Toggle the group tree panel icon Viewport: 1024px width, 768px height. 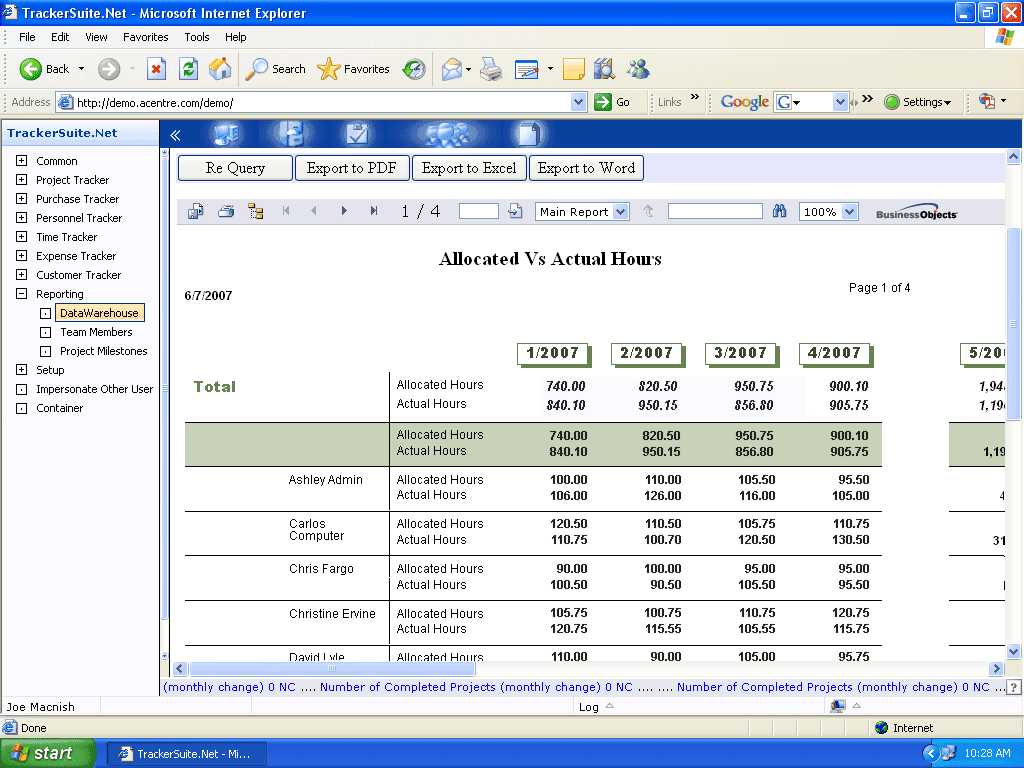point(256,211)
